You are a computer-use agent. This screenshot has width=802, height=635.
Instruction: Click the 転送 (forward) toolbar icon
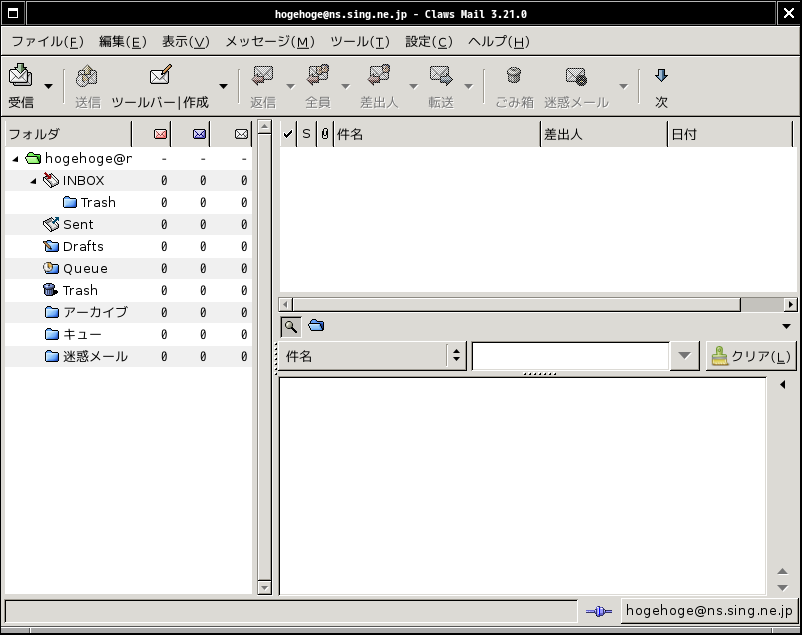pyautogui.click(x=441, y=76)
